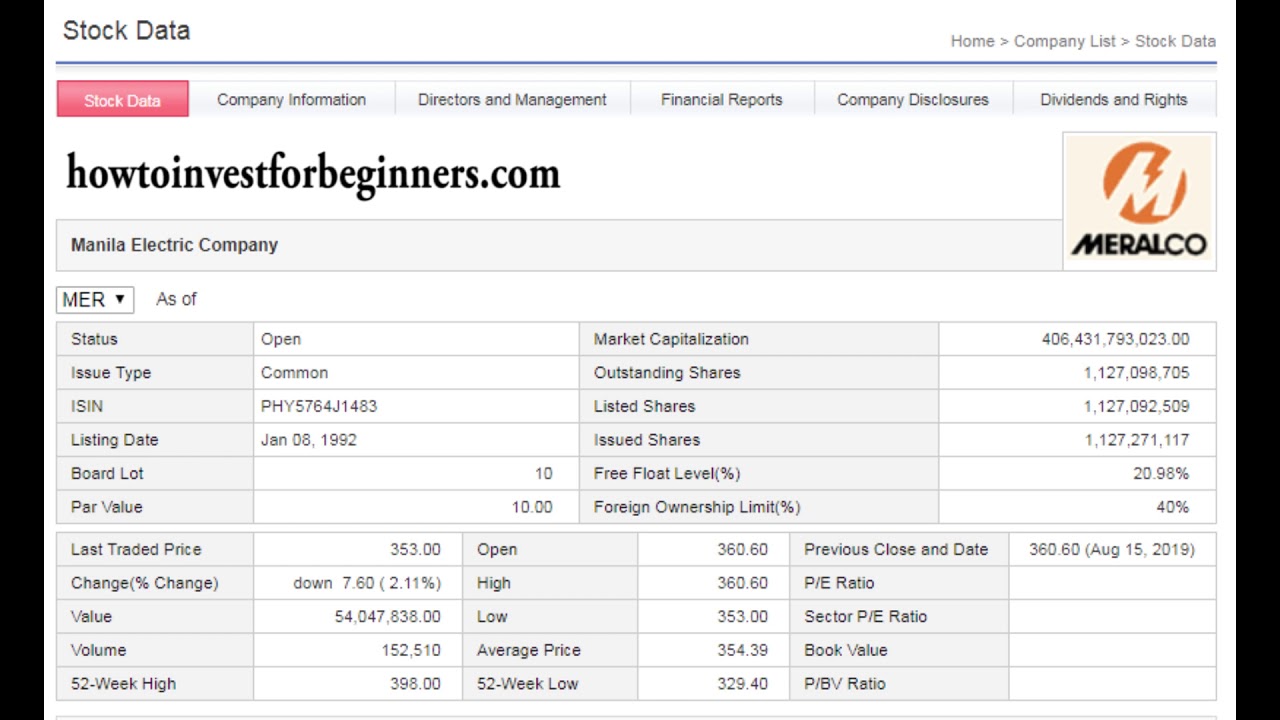The width and height of the screenshot is (1280, 720).
Task: Click the Par Value 10.00
Action: (532, 507)
